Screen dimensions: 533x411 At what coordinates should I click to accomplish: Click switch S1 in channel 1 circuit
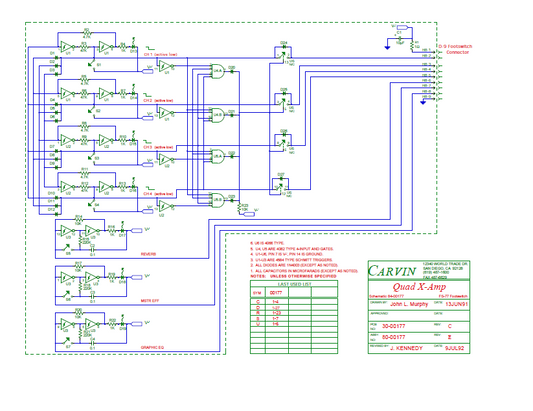point(92,65)
